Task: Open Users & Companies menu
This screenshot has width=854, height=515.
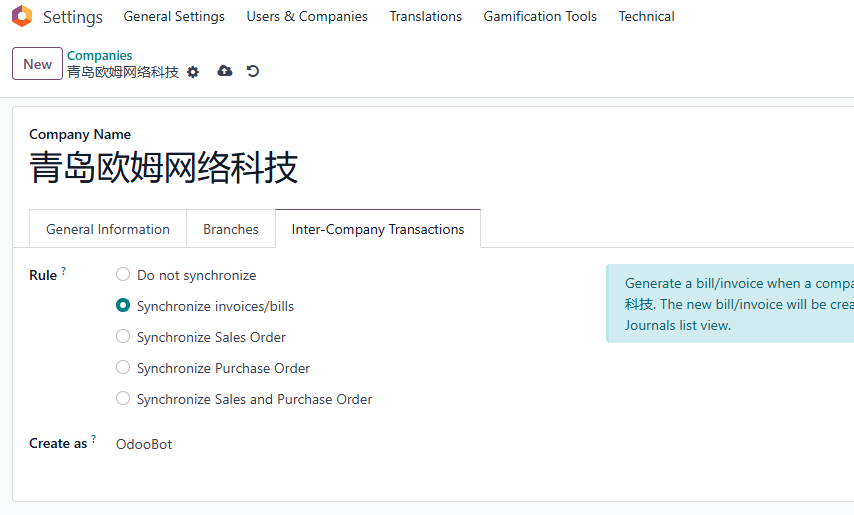Action: [307, 16]
